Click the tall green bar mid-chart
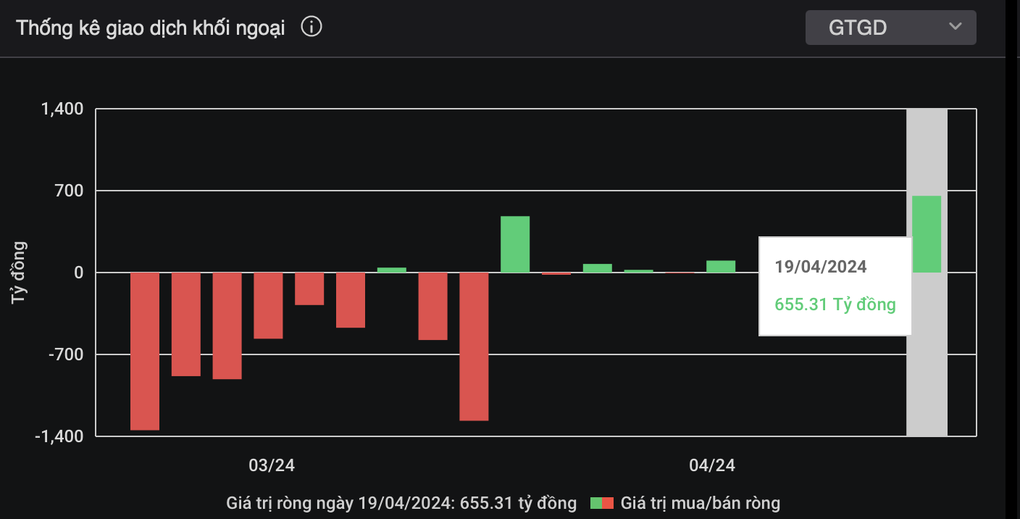 [515, 244]
